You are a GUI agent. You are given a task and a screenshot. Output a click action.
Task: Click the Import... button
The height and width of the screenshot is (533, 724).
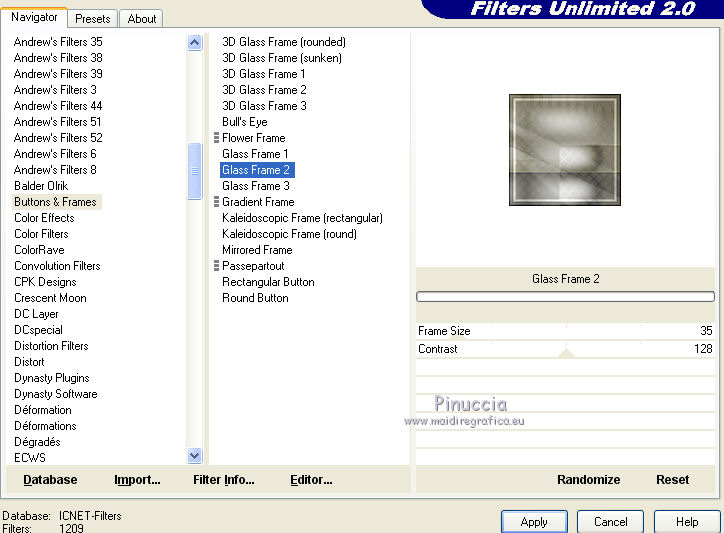[137, 480]
